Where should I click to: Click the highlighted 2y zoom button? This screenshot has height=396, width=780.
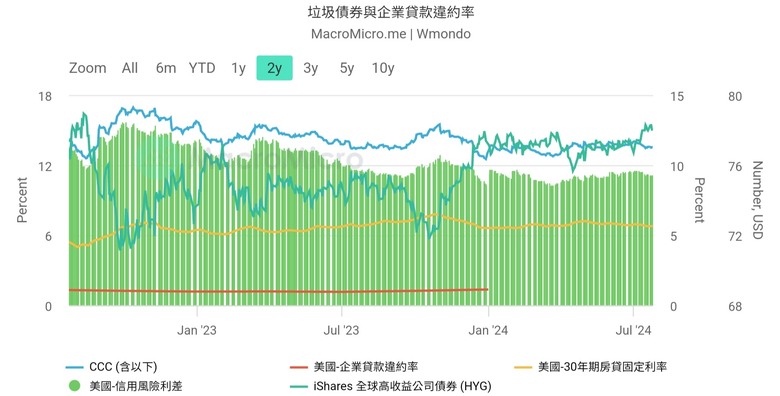(275, 68)
